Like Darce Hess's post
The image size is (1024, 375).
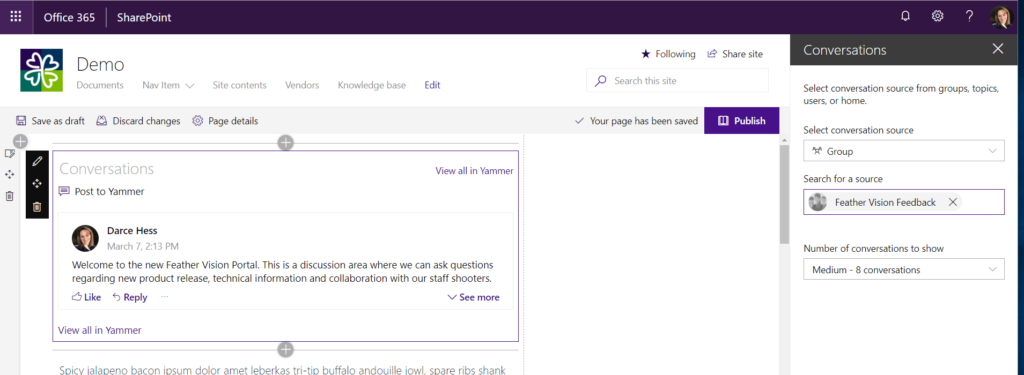(x=86, y=297)
